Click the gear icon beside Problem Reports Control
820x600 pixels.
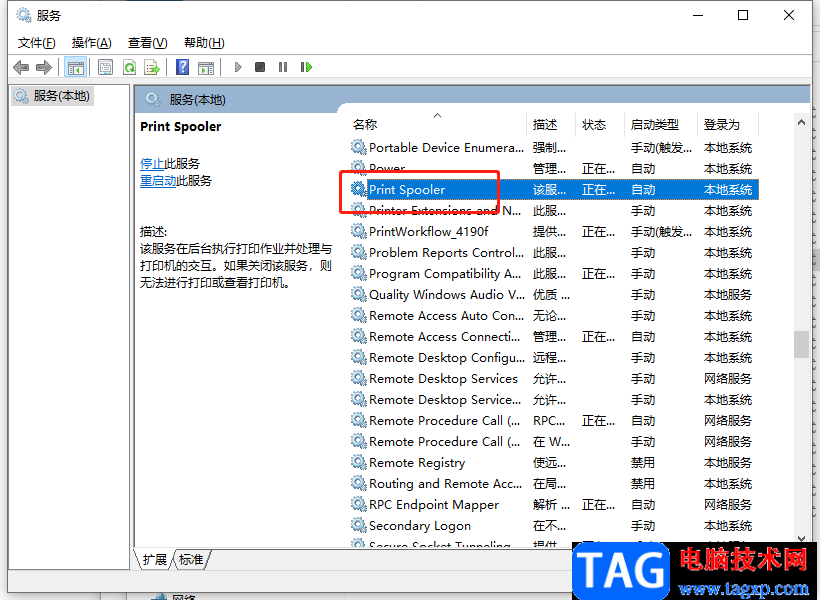[358, 252]
